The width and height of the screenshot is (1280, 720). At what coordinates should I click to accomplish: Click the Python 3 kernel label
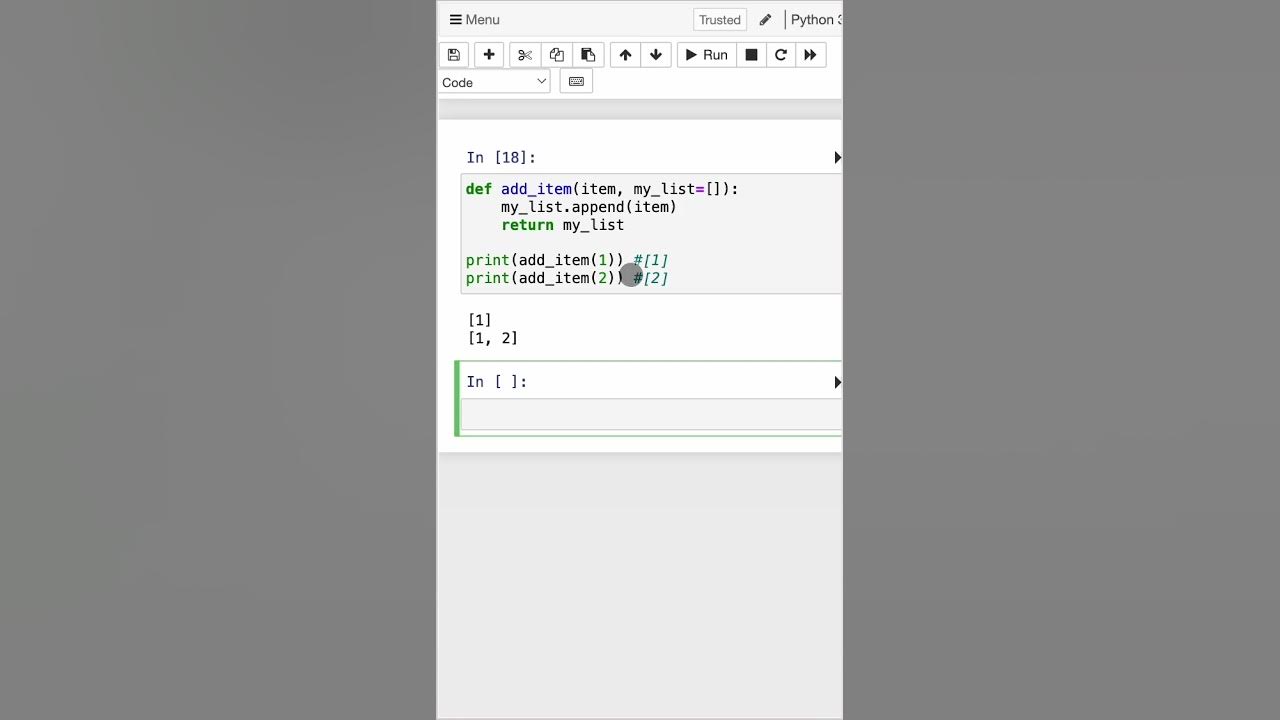815,19
